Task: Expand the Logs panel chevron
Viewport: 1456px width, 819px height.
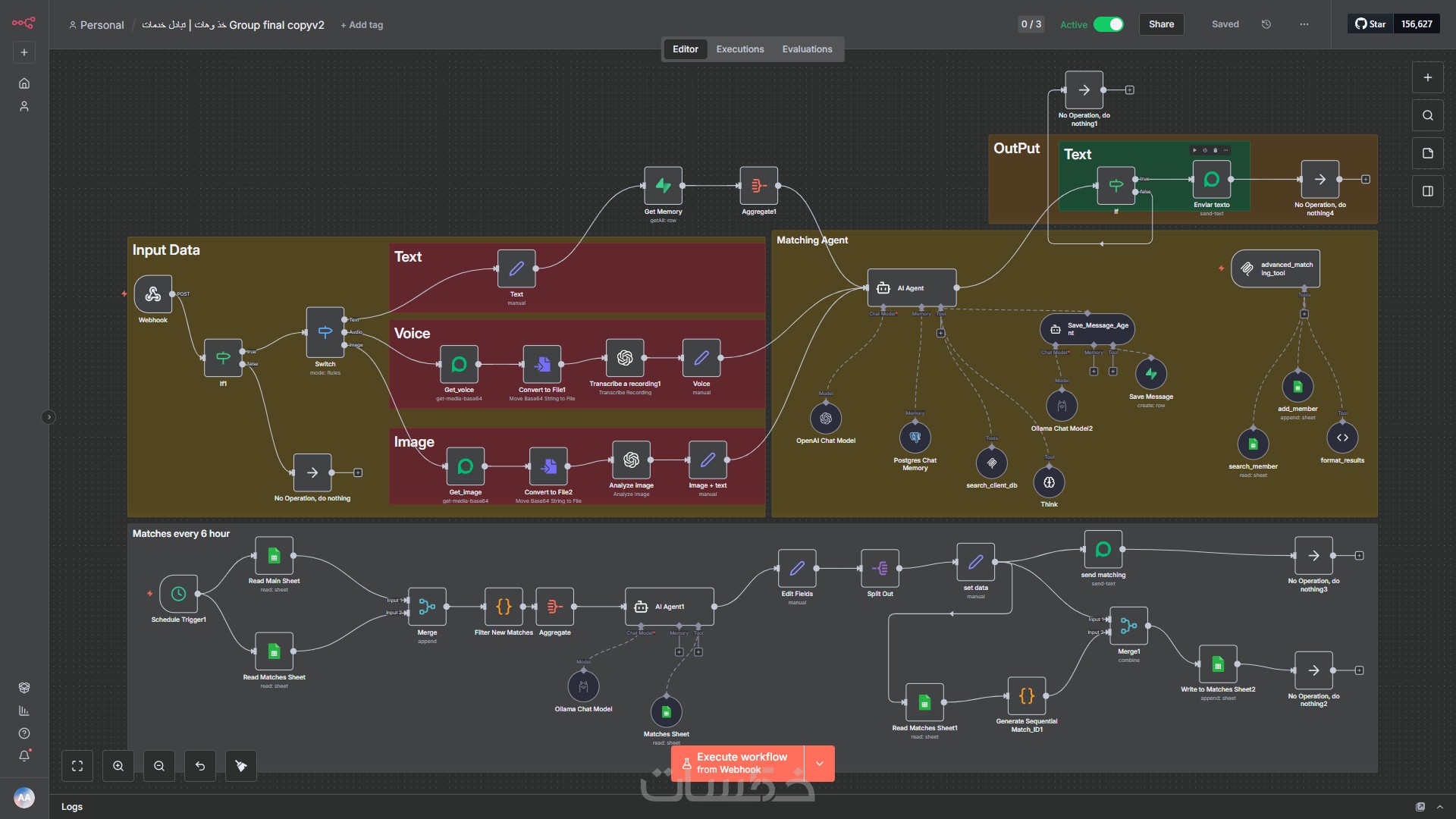Action: point(1440,807)
